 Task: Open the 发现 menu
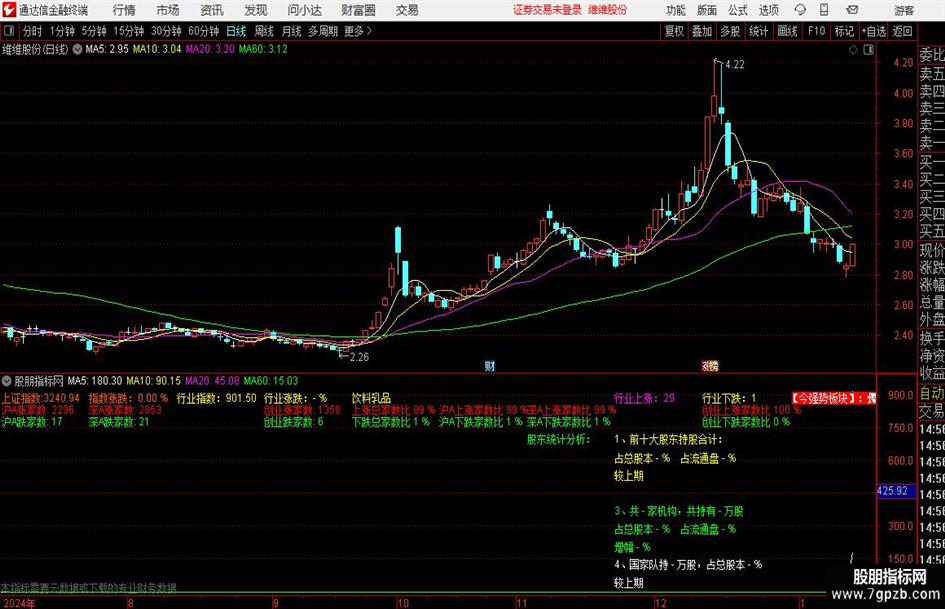pyautogui.click(x=256, y=10)
